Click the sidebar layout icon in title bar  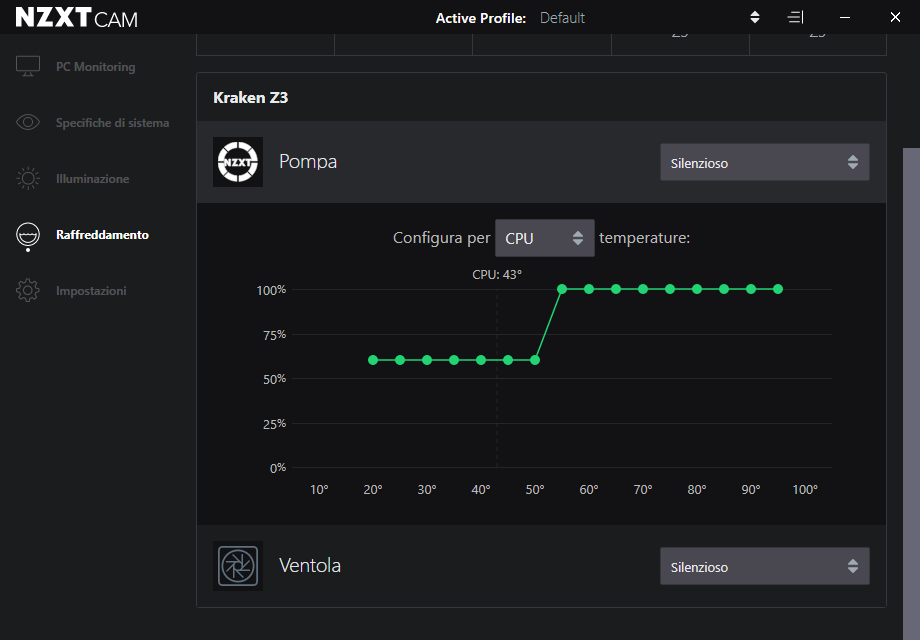(795, 18)
